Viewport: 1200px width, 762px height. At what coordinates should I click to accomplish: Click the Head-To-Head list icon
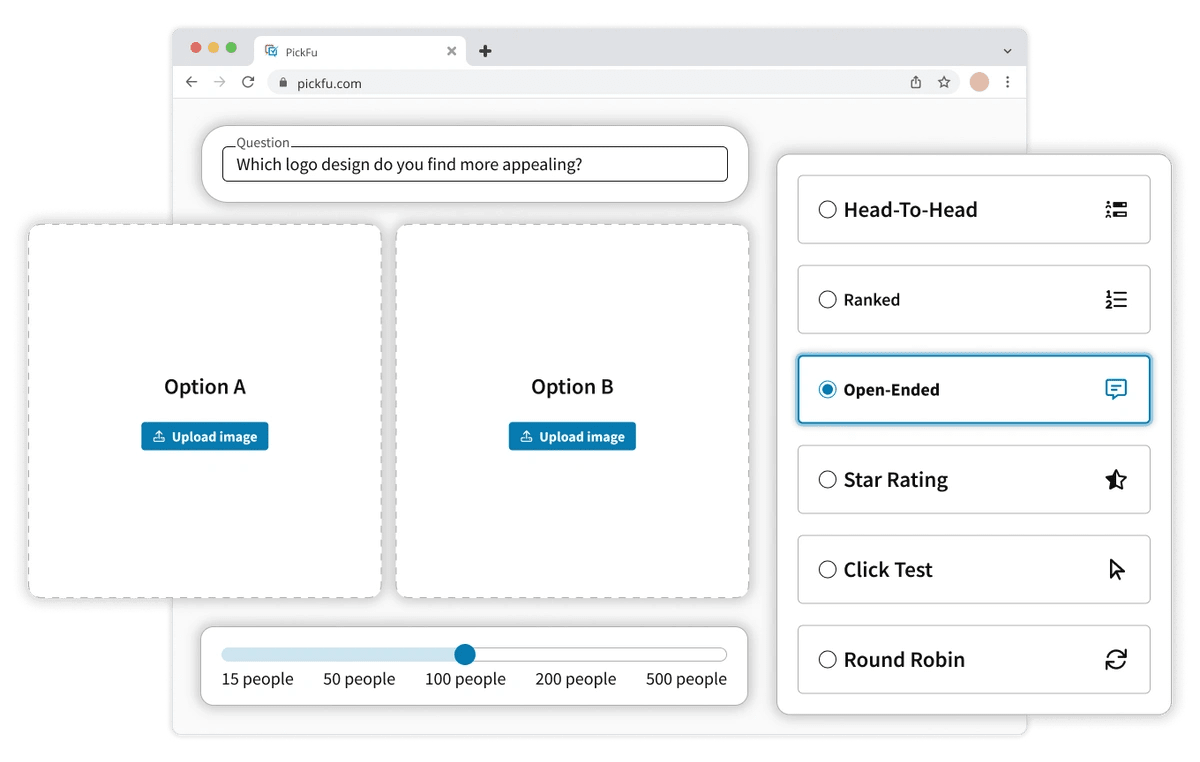(1116, 210)
